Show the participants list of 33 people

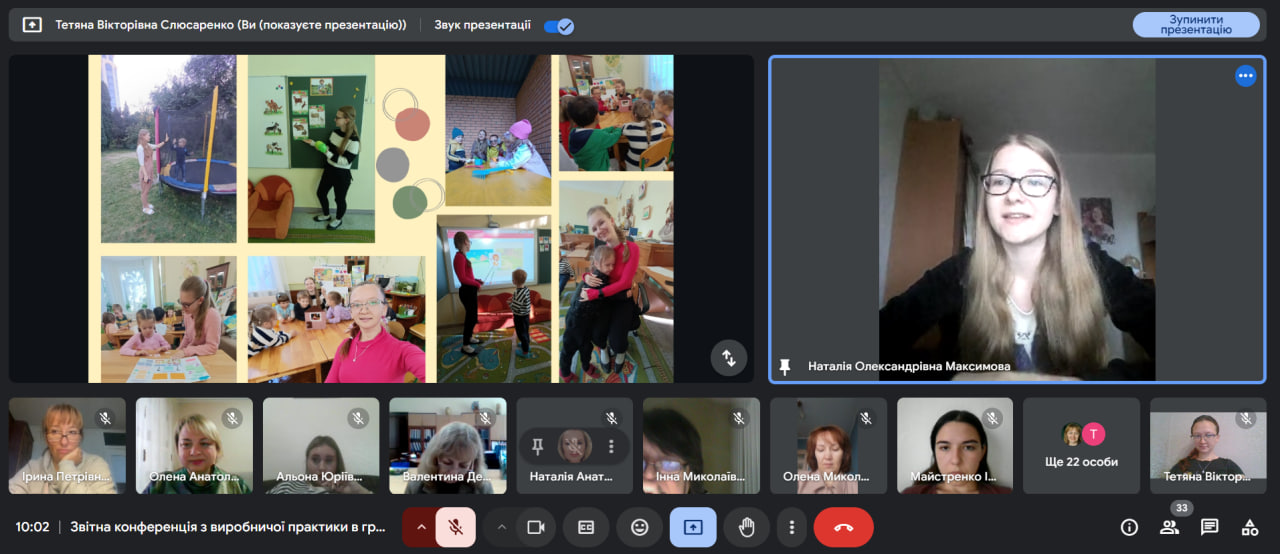1169,527
